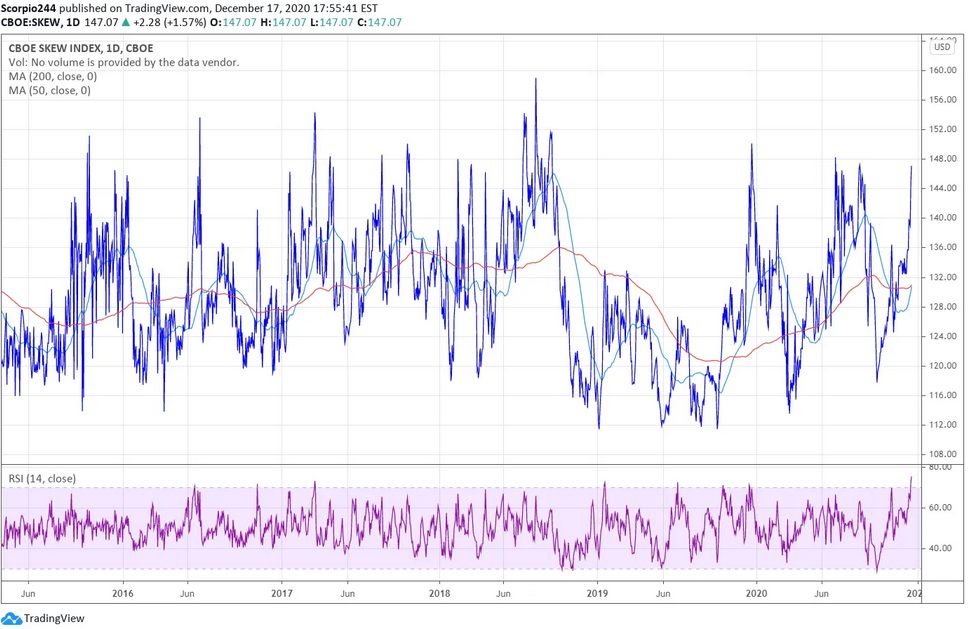This screenshot has height=629, width=969.
Task: Click the O:147.07 open value
Action: coord(232,22)
